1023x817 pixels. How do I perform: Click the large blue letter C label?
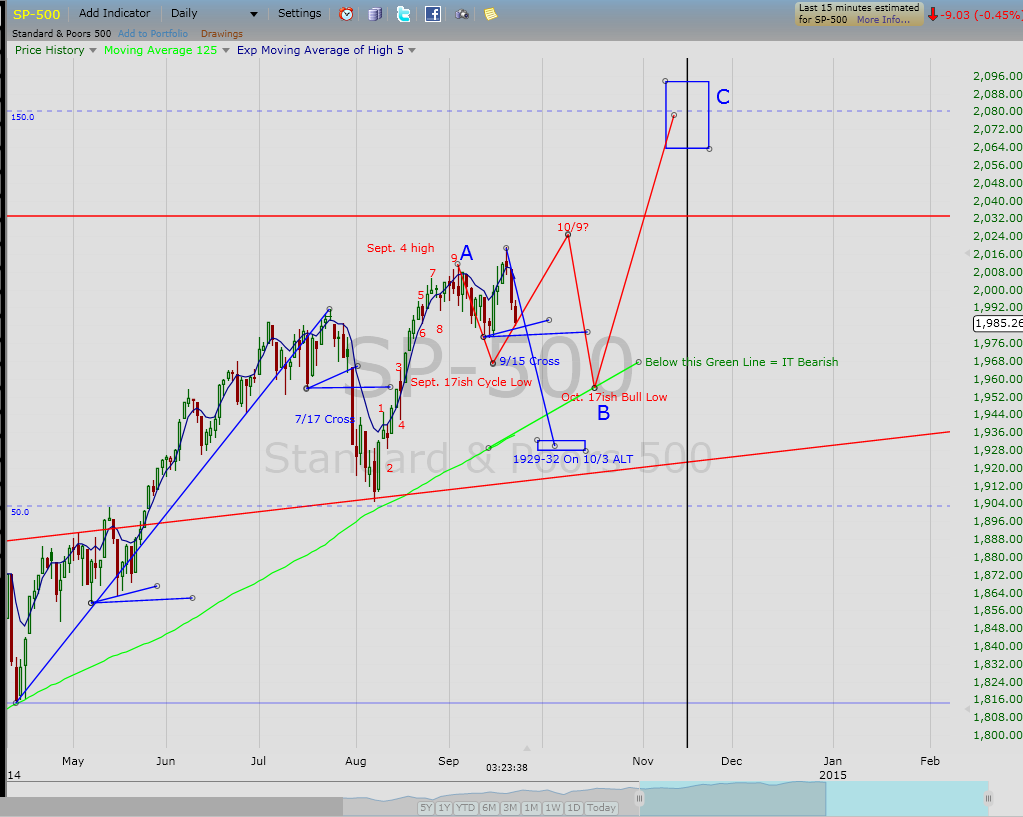pyautogui.click(x=723, y=97)
